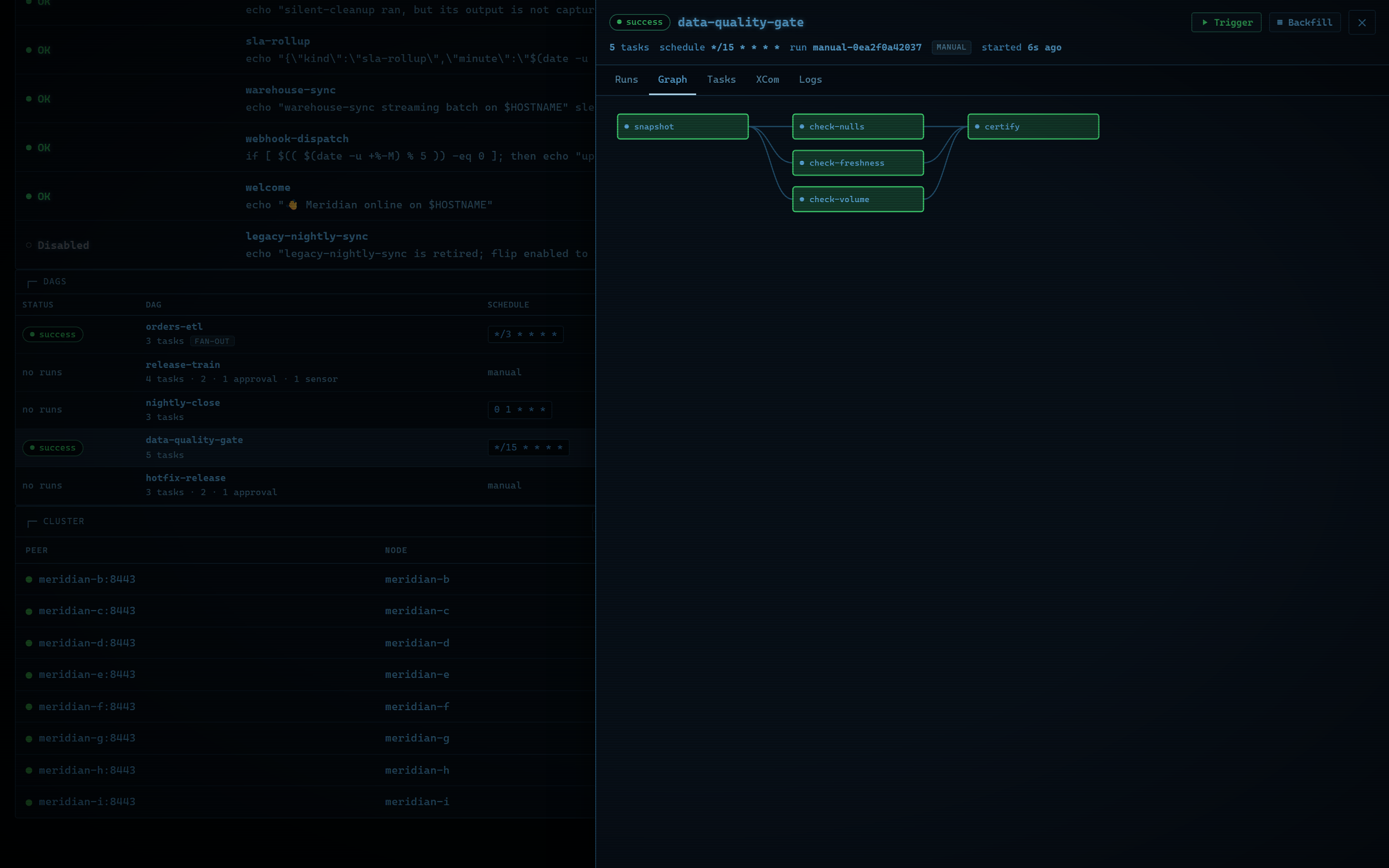This screenshot has width=1389, height=868.
Task: Click the OK status of webhook-dispatch
Action: 38,148
